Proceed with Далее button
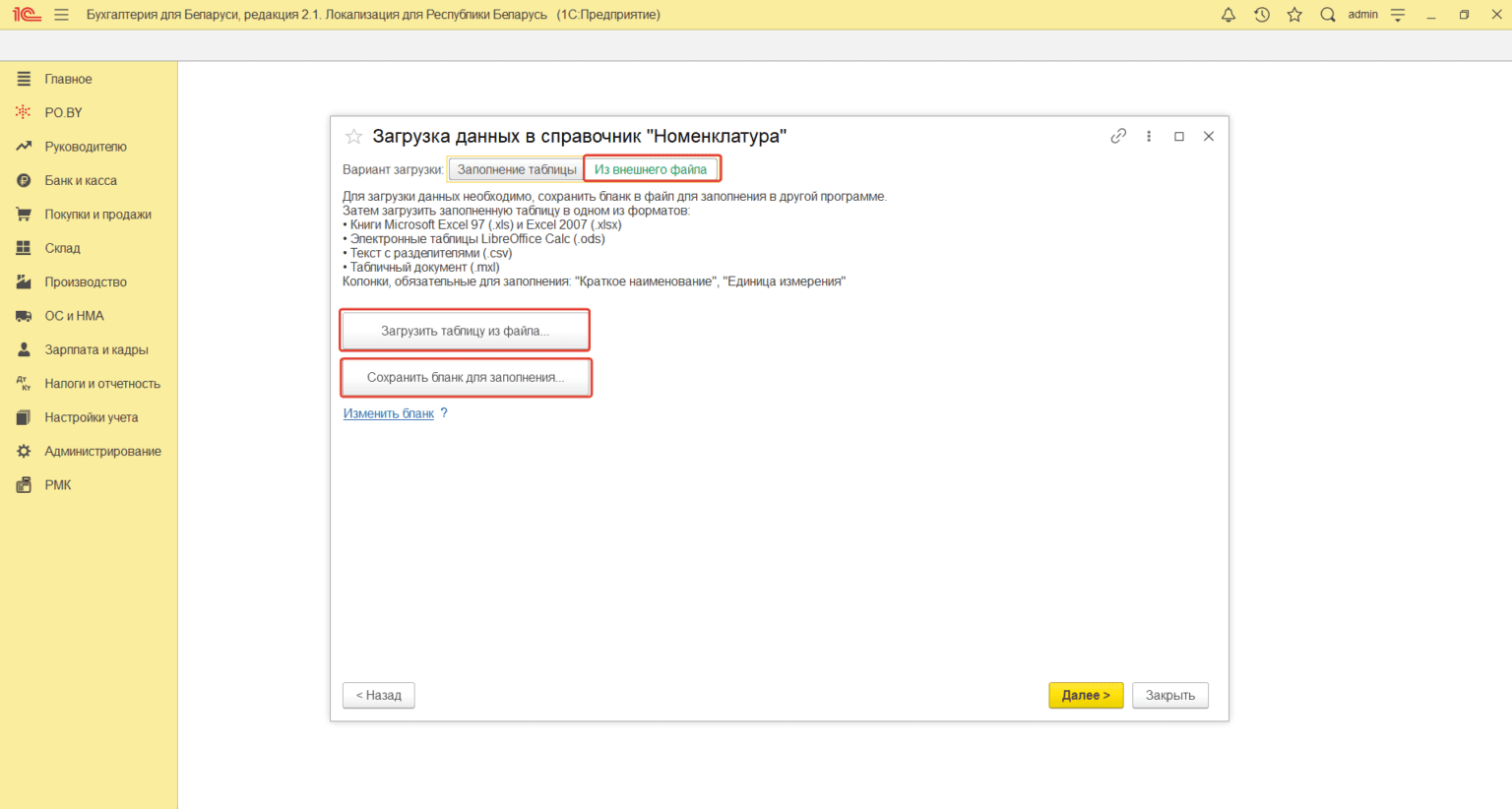This screenshot has height=809, width=1512. [1086, 695]
